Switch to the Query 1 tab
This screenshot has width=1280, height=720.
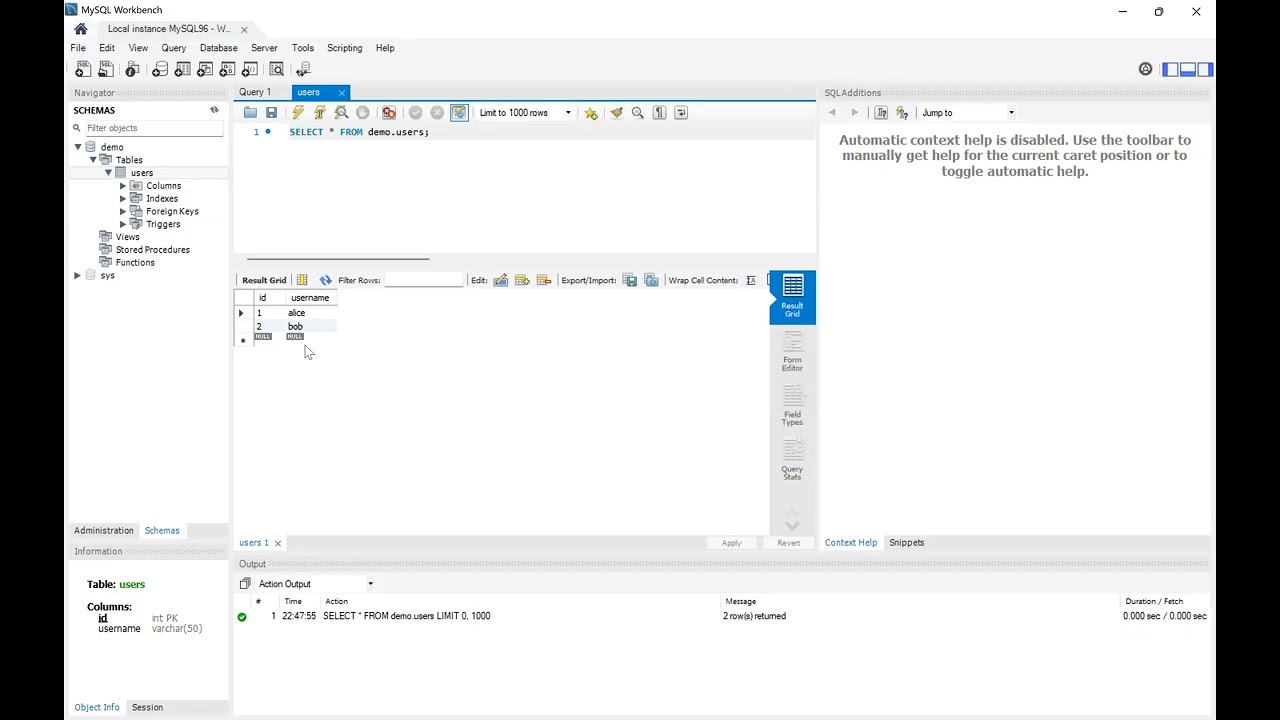255,92
